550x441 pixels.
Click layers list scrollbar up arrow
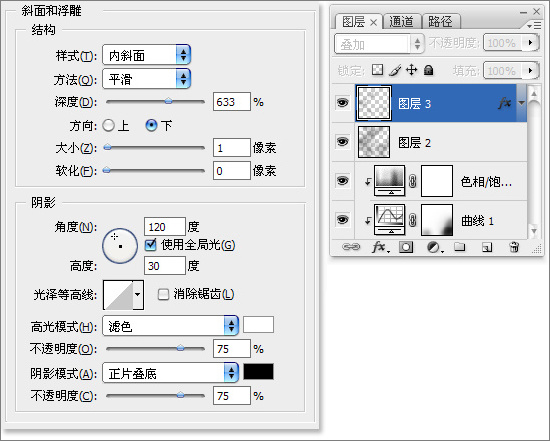tap(534, 94)
